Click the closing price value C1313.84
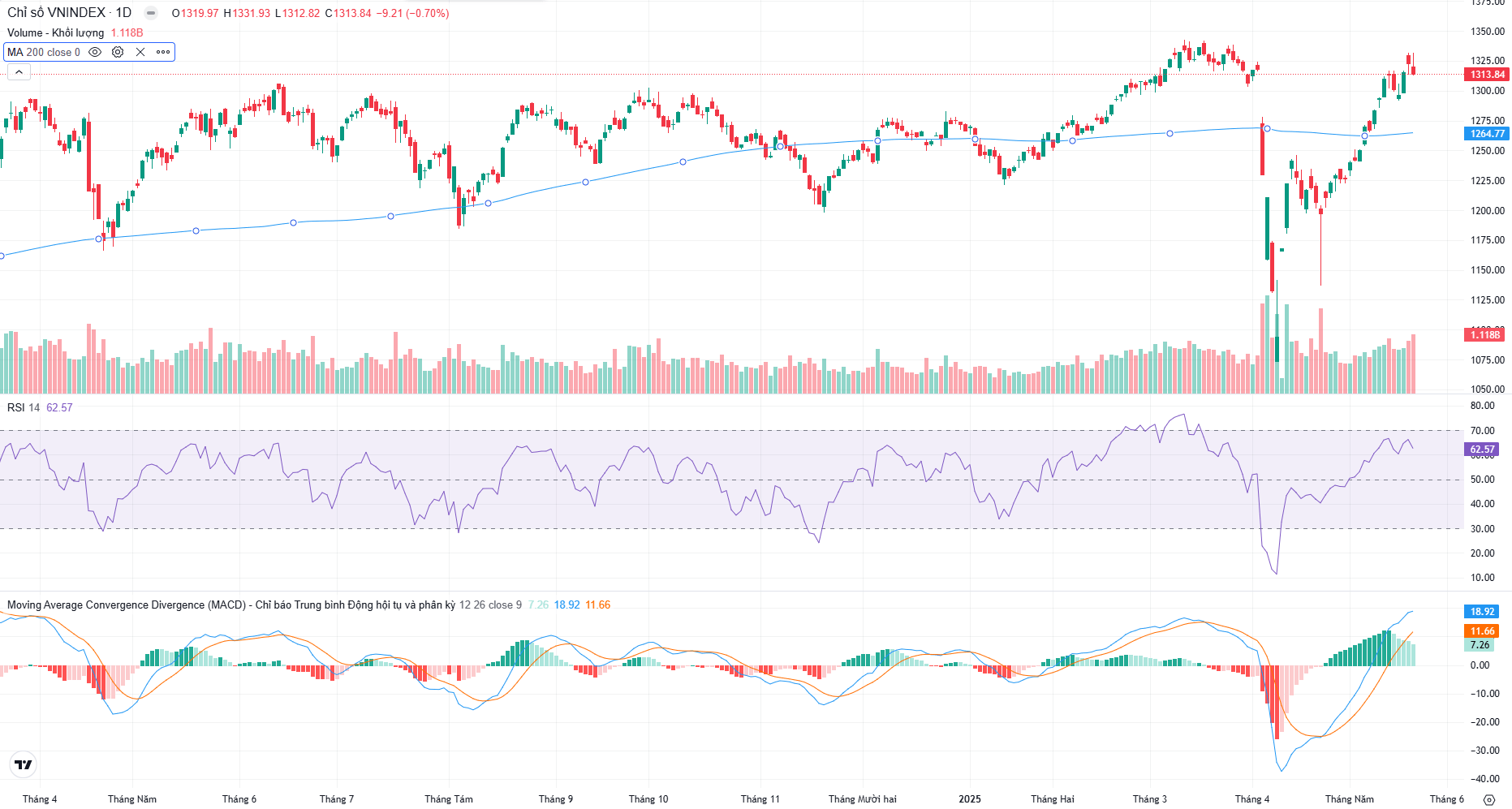 click(x=348, y=13)
